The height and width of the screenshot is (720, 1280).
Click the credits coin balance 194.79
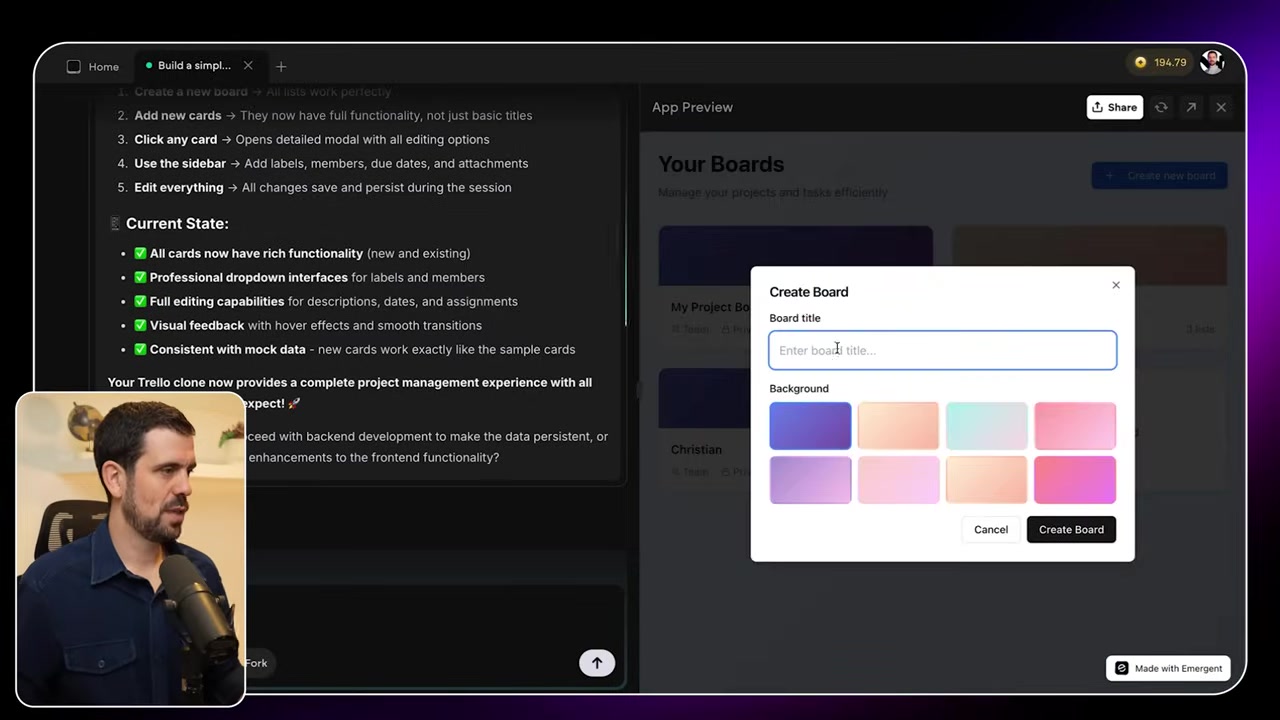(x=1160, y=62)
